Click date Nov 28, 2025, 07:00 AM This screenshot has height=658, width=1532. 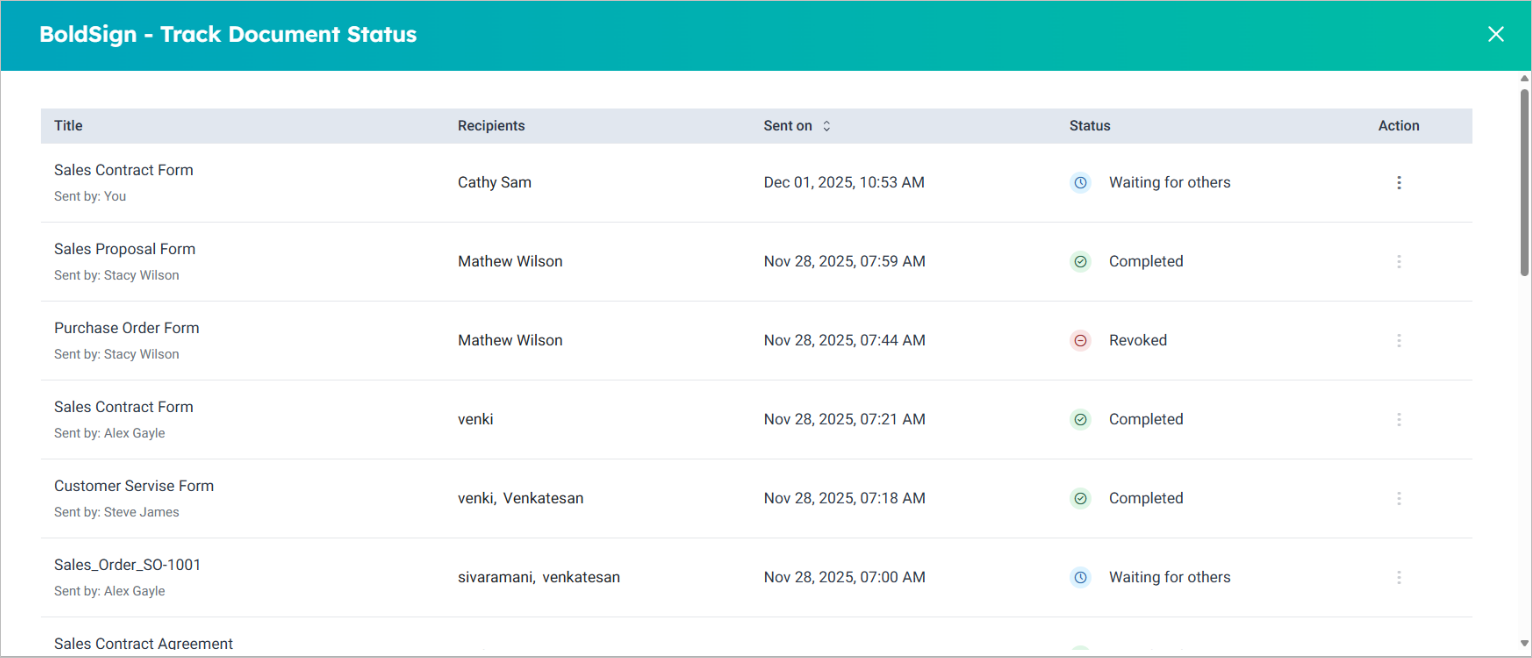click(845, 577)
